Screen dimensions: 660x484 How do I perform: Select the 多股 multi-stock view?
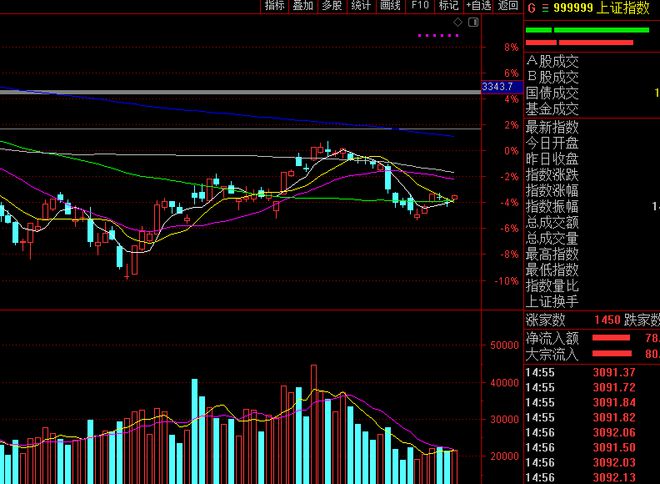point(332,6)
